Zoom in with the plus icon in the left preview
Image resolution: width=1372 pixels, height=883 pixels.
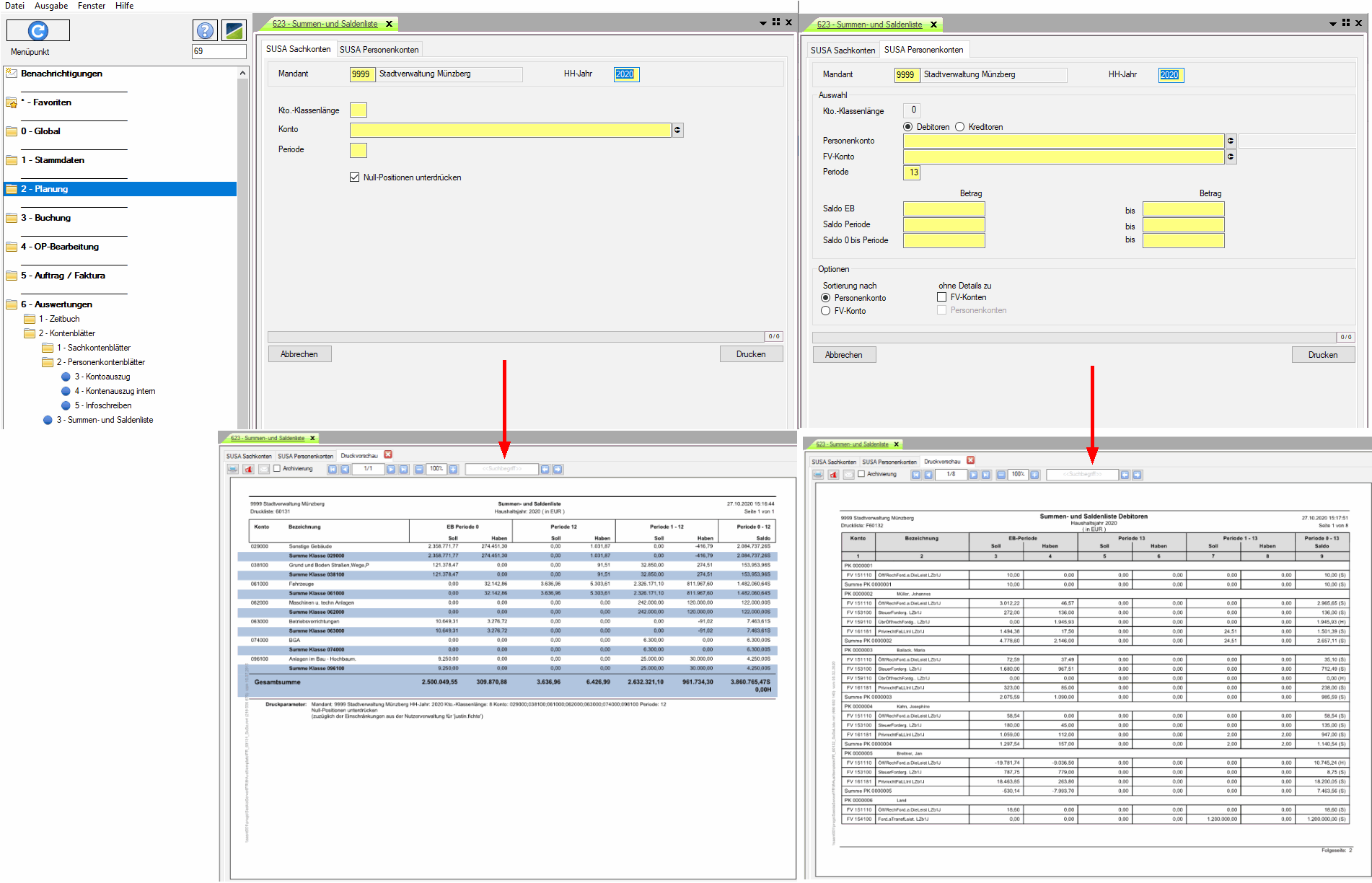click(453, 469)
